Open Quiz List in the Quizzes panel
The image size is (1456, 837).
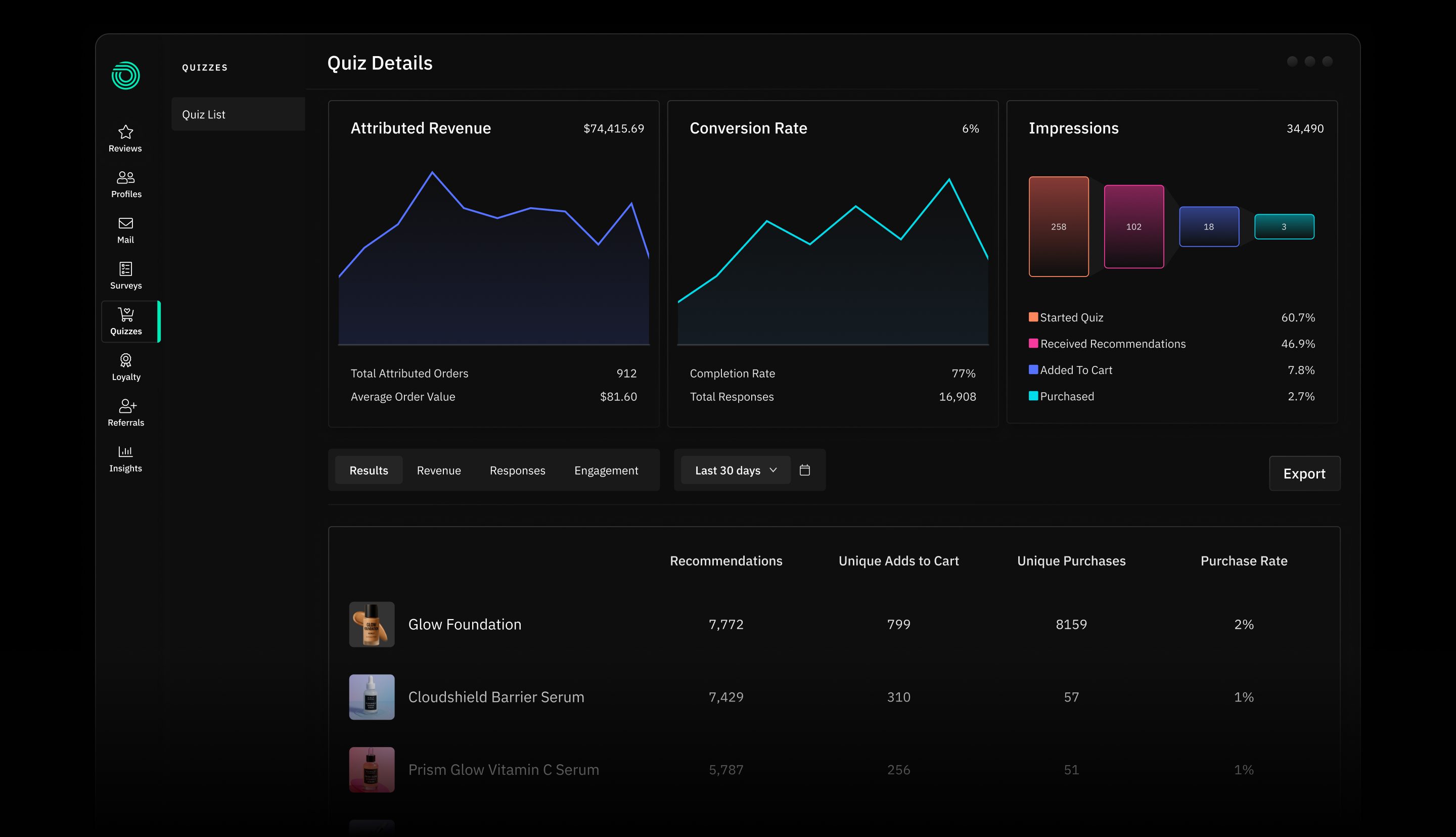click(238, 114)
